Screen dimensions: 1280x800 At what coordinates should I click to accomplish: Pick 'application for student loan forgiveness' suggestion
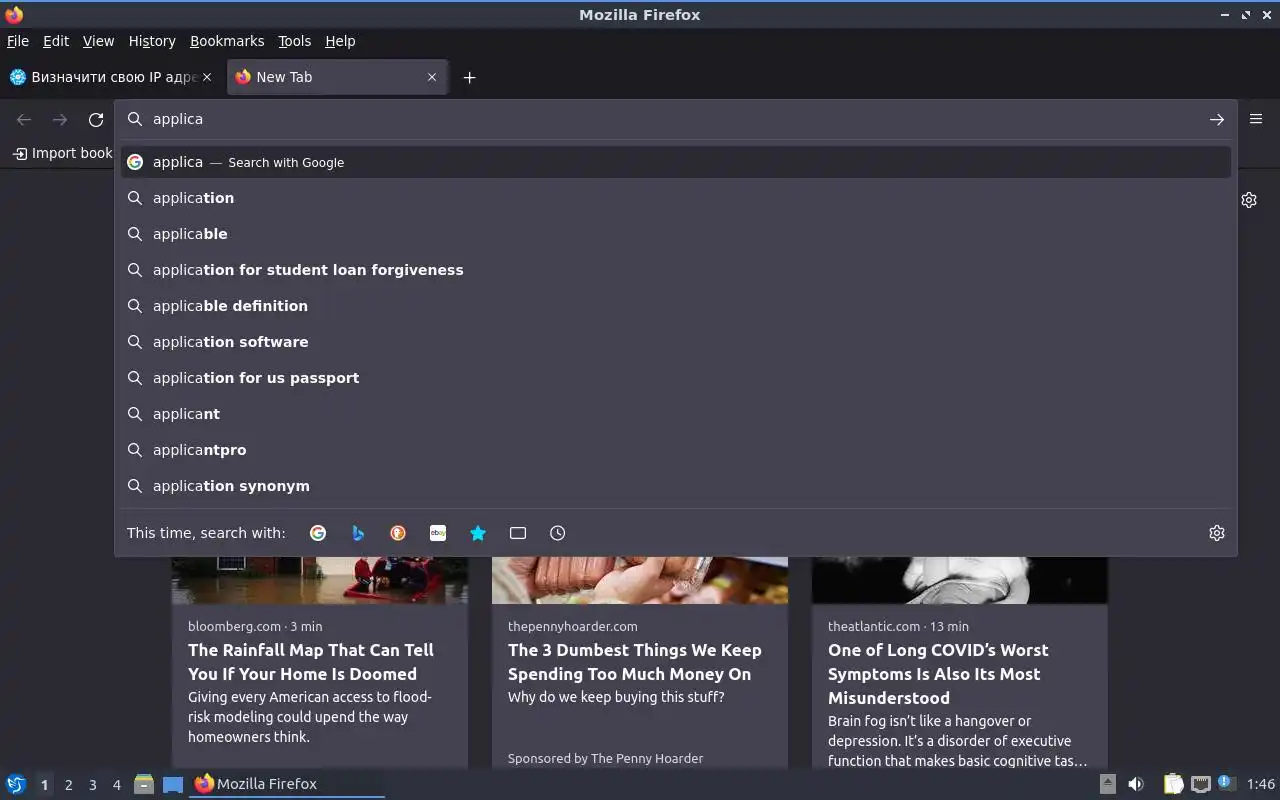676,270
